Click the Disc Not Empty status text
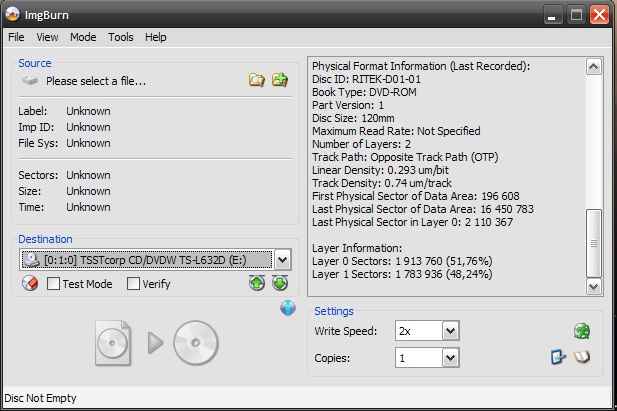This screenshot has width=617, height=411. click(40, 398)
